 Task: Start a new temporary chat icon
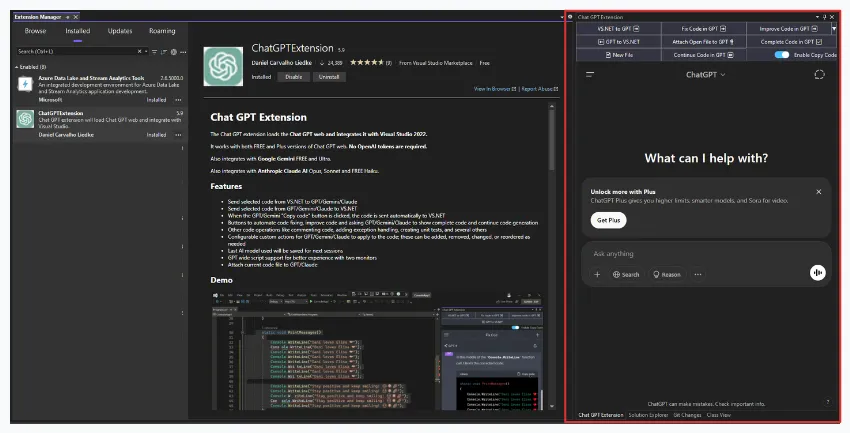(x=819, y=75)
